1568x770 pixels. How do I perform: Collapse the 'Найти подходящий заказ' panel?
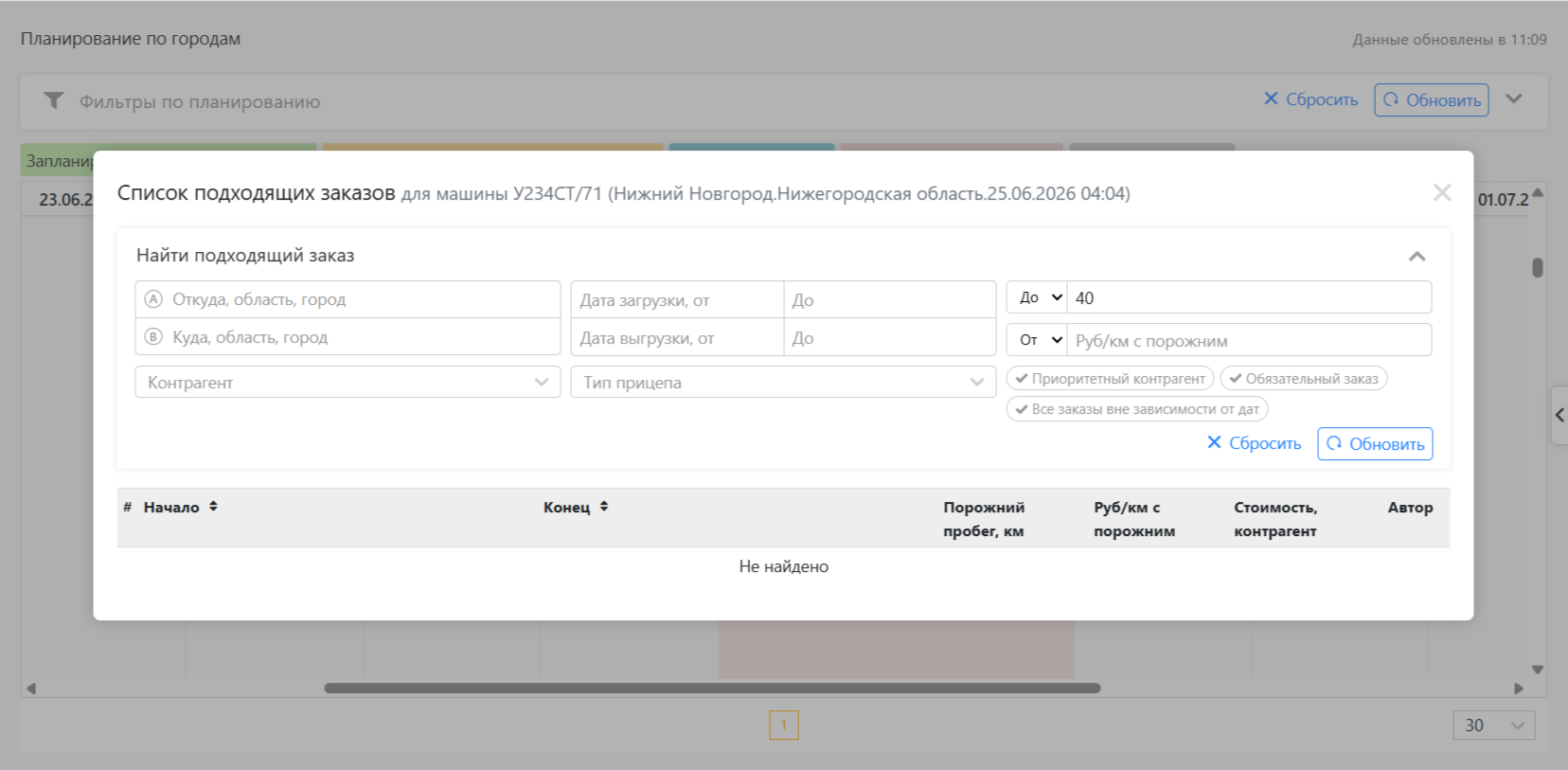[1417, 257]
